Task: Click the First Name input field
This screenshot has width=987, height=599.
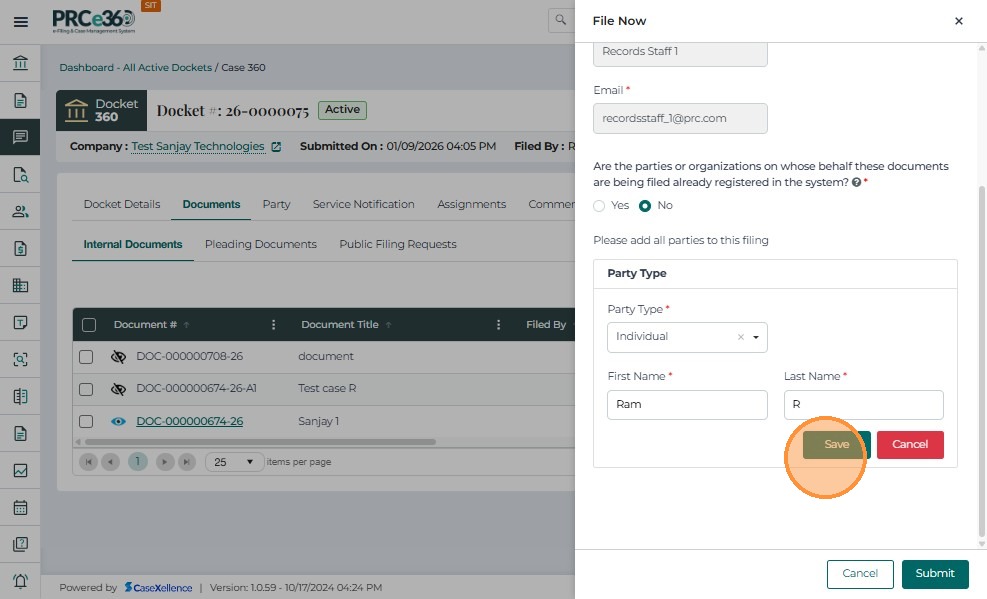Action: tap(687, 405)
